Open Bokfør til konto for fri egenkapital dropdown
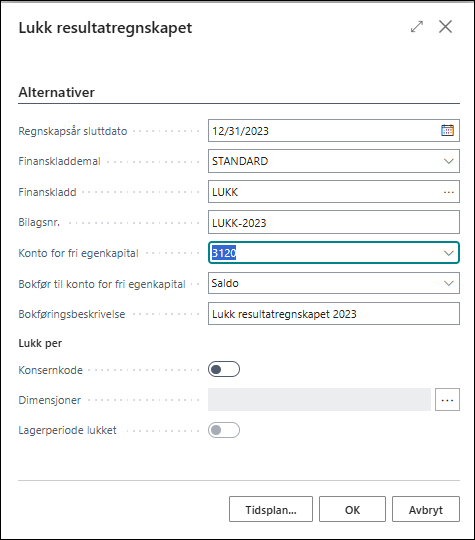 [x=448, y=283]
